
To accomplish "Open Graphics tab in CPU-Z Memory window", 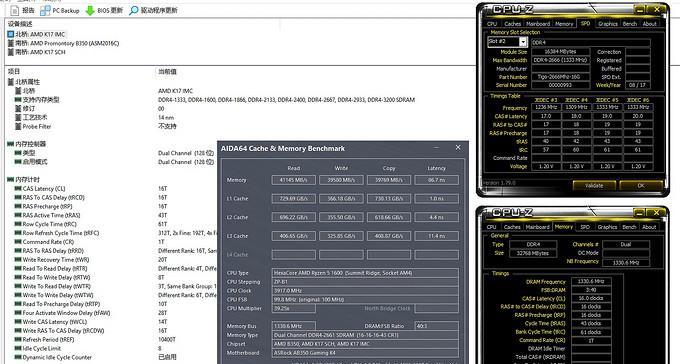I will (607, 227).
